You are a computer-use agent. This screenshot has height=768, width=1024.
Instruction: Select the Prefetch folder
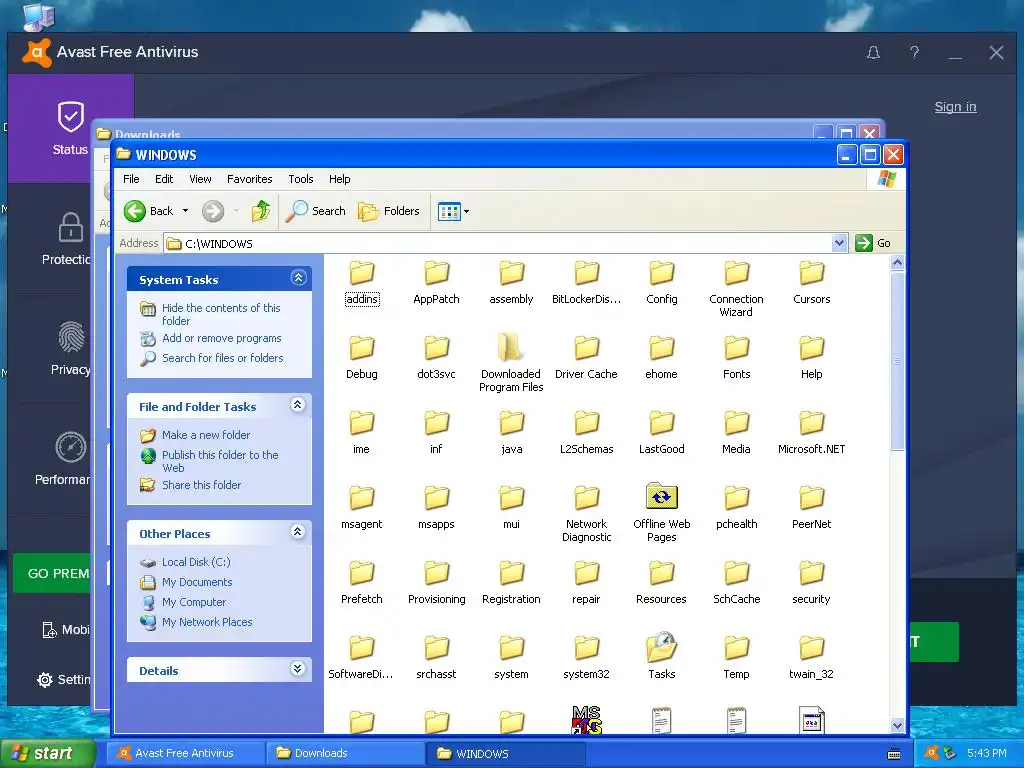[x=362, y=583]
